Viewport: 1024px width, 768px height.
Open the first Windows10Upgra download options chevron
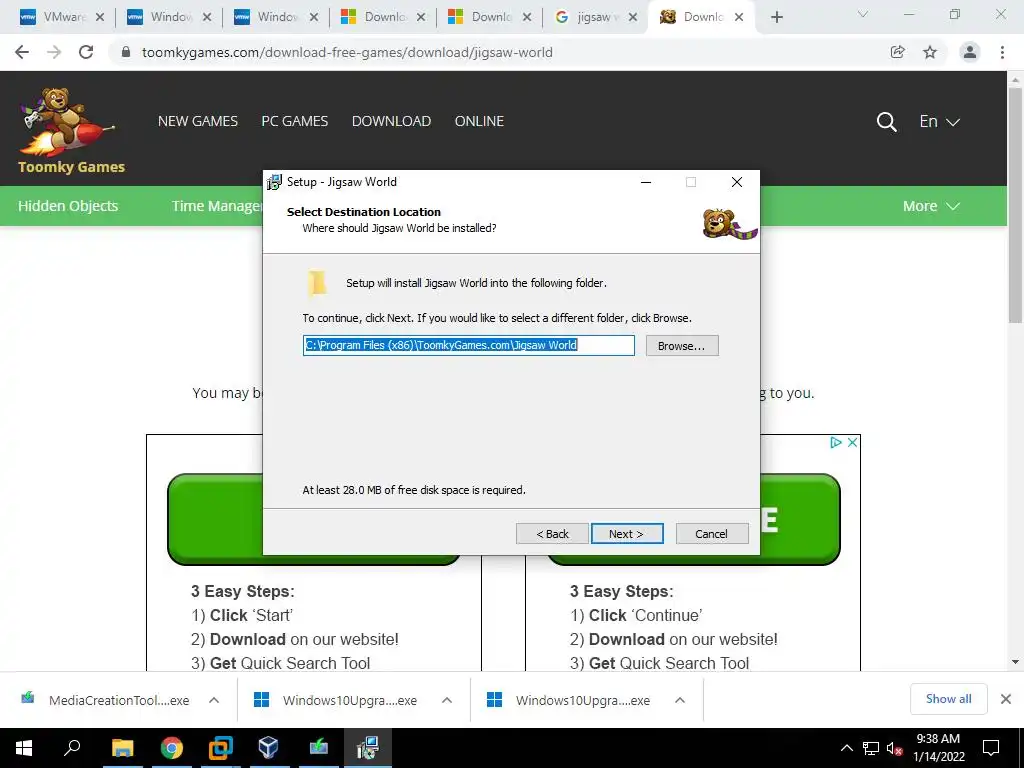447,700
